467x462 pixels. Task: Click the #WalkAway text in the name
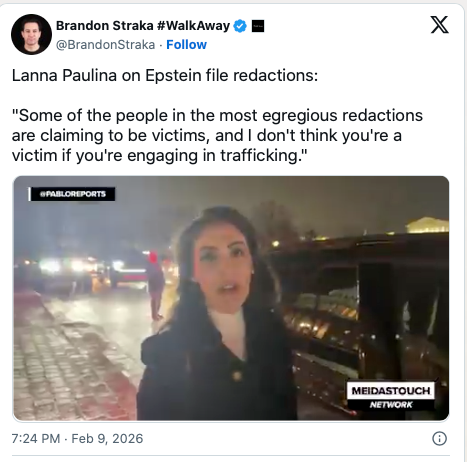click(193, 26)
